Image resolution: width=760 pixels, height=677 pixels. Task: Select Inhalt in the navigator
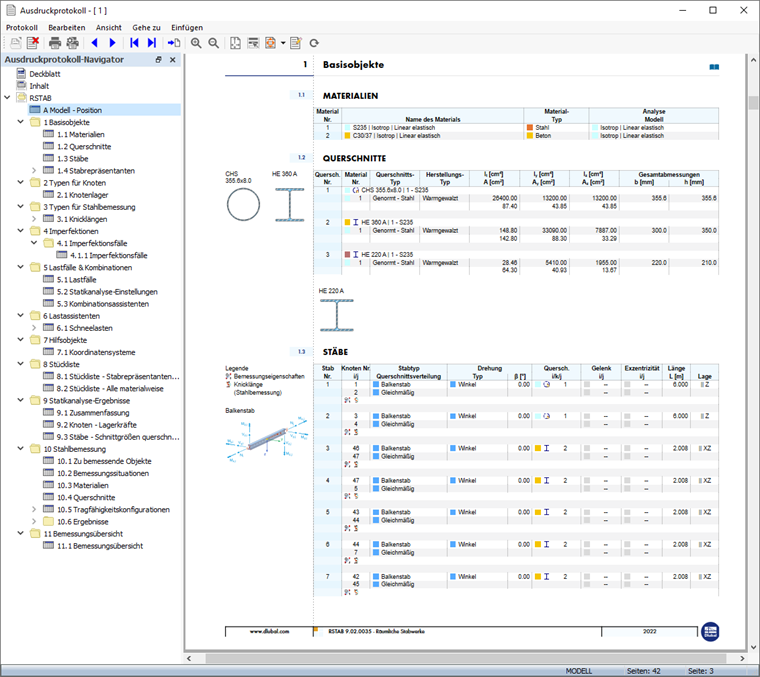[39, 86]
